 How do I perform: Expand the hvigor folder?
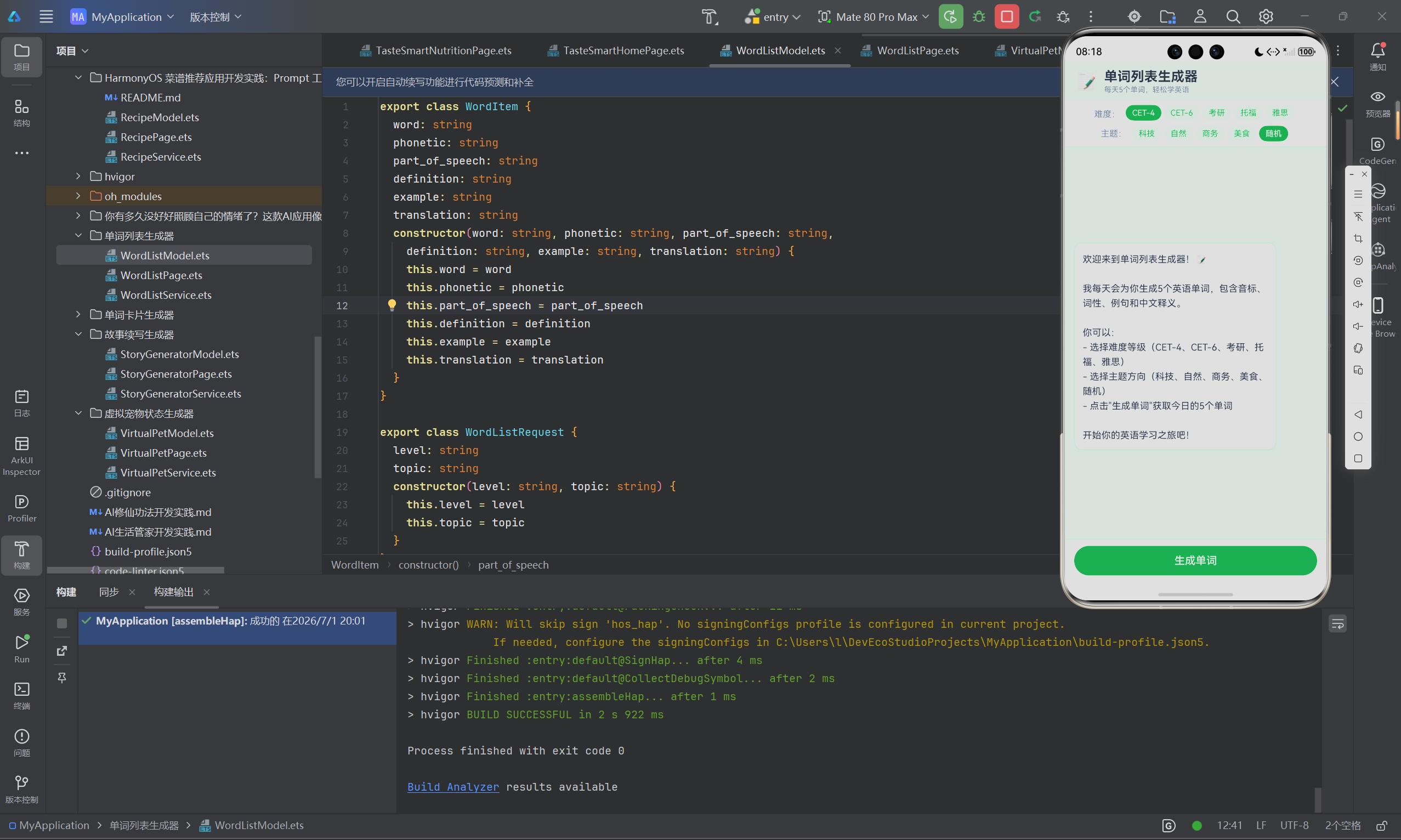click(78, 177)
